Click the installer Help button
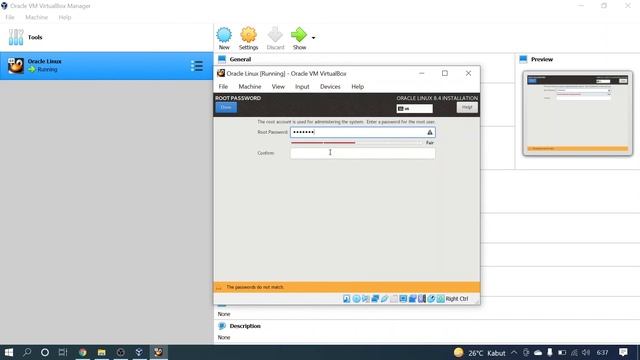This screenshot has width=640, height=360. click(x=467, y=107)
